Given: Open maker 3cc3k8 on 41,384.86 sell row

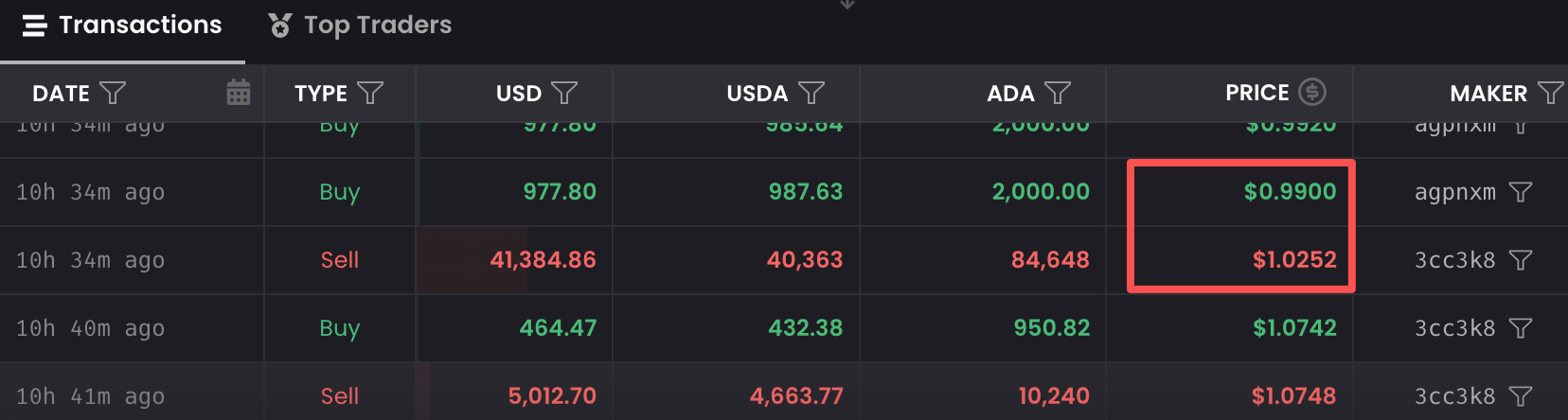Looking at the screenshot, I should (x=1454, y=260).
